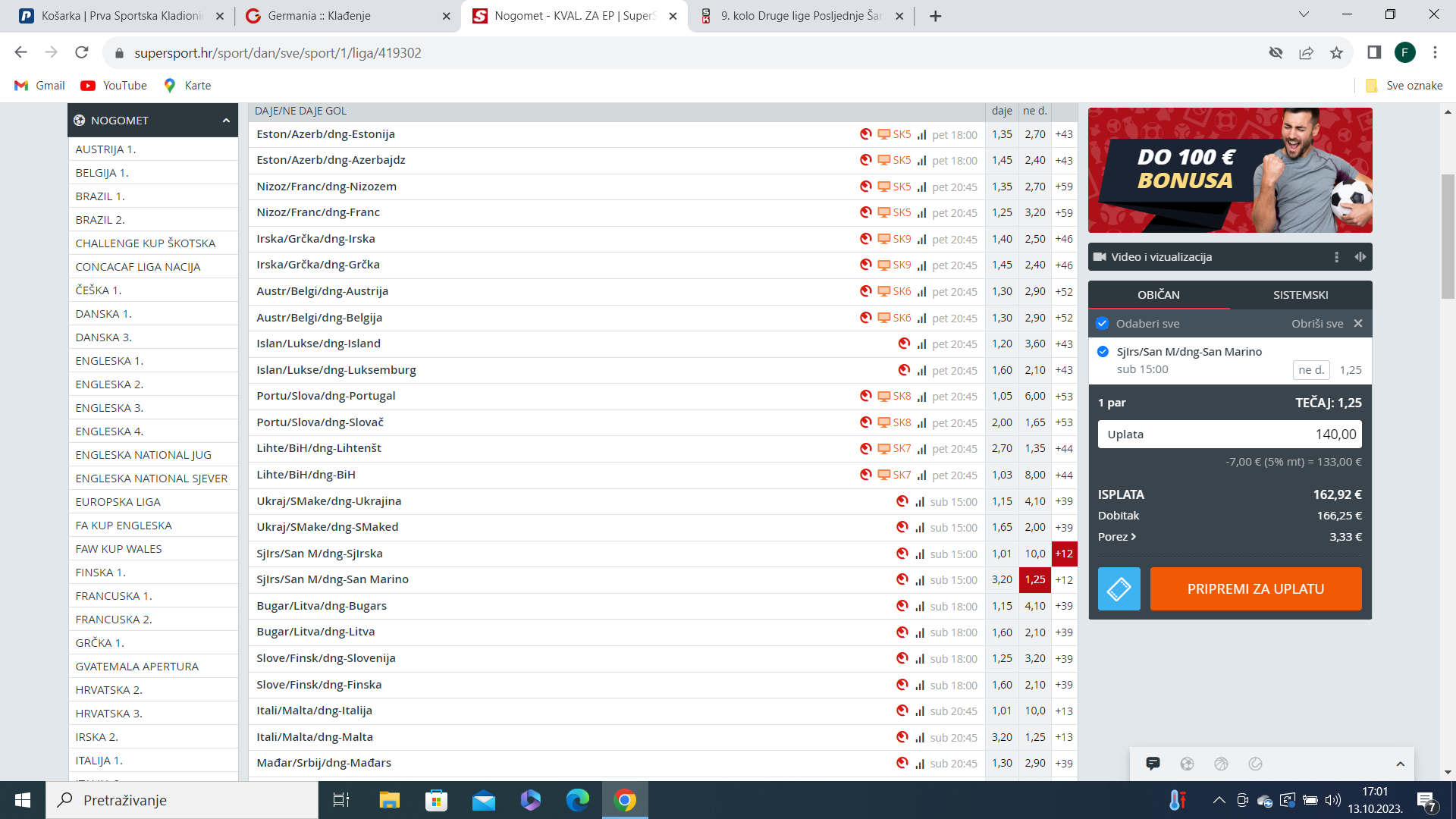Open ENGLESKA 1. league in sidebar
The width and height of the screenshot is (1456, 819).
click(109, 361)
